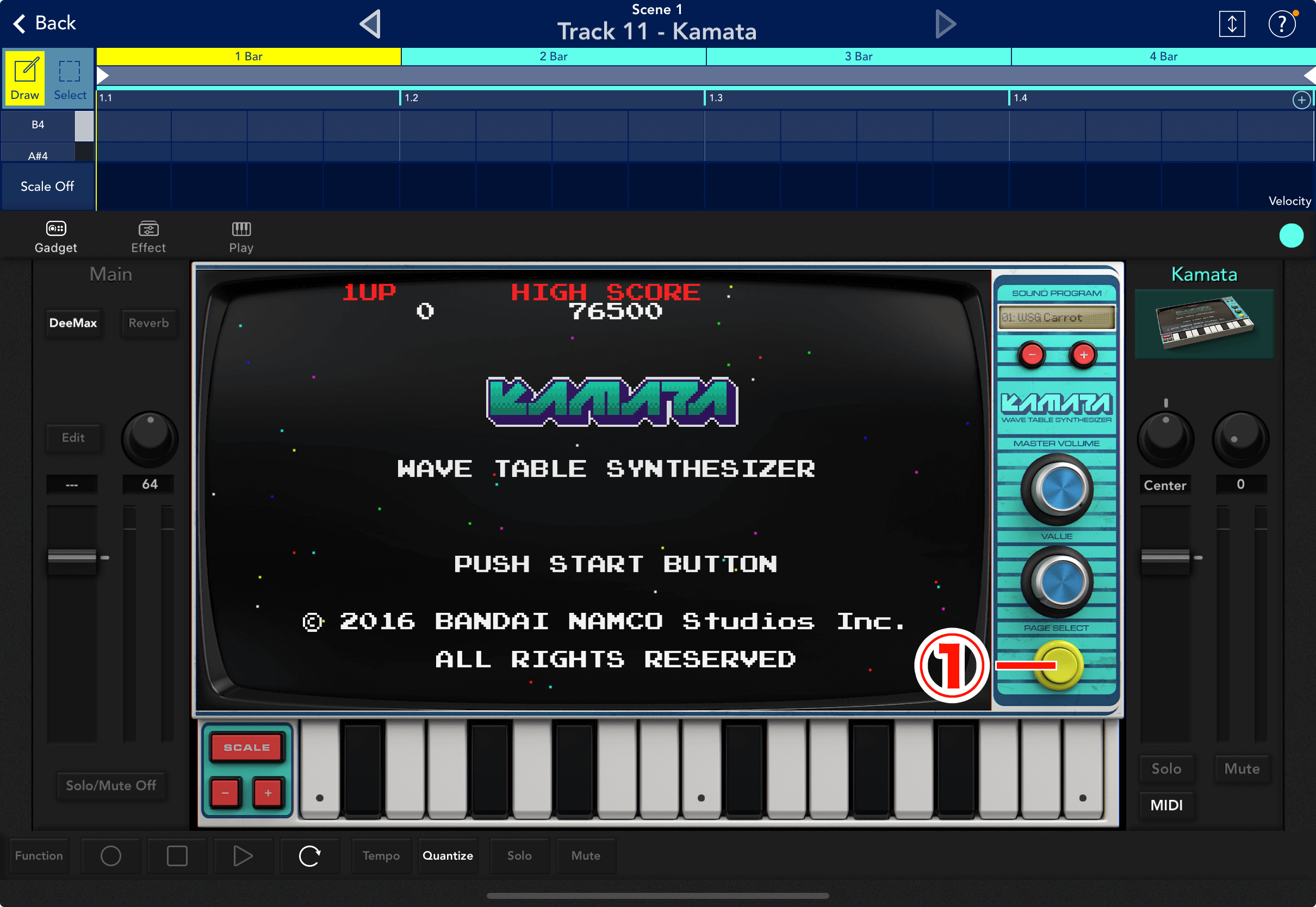The height and width of the screenshot is (907, 1316).
Task: Open Kamata MIDI settings
Action: click(x=1166, y=805)
